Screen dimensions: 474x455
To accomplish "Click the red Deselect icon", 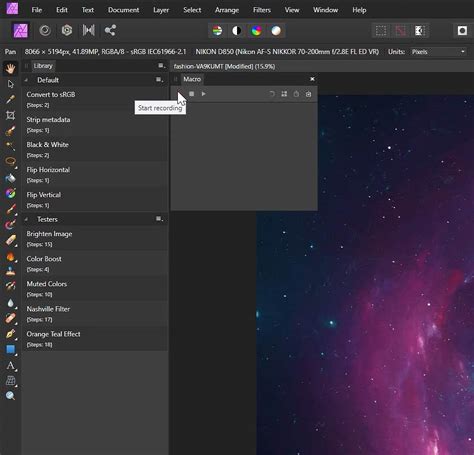I will (400, 31).
